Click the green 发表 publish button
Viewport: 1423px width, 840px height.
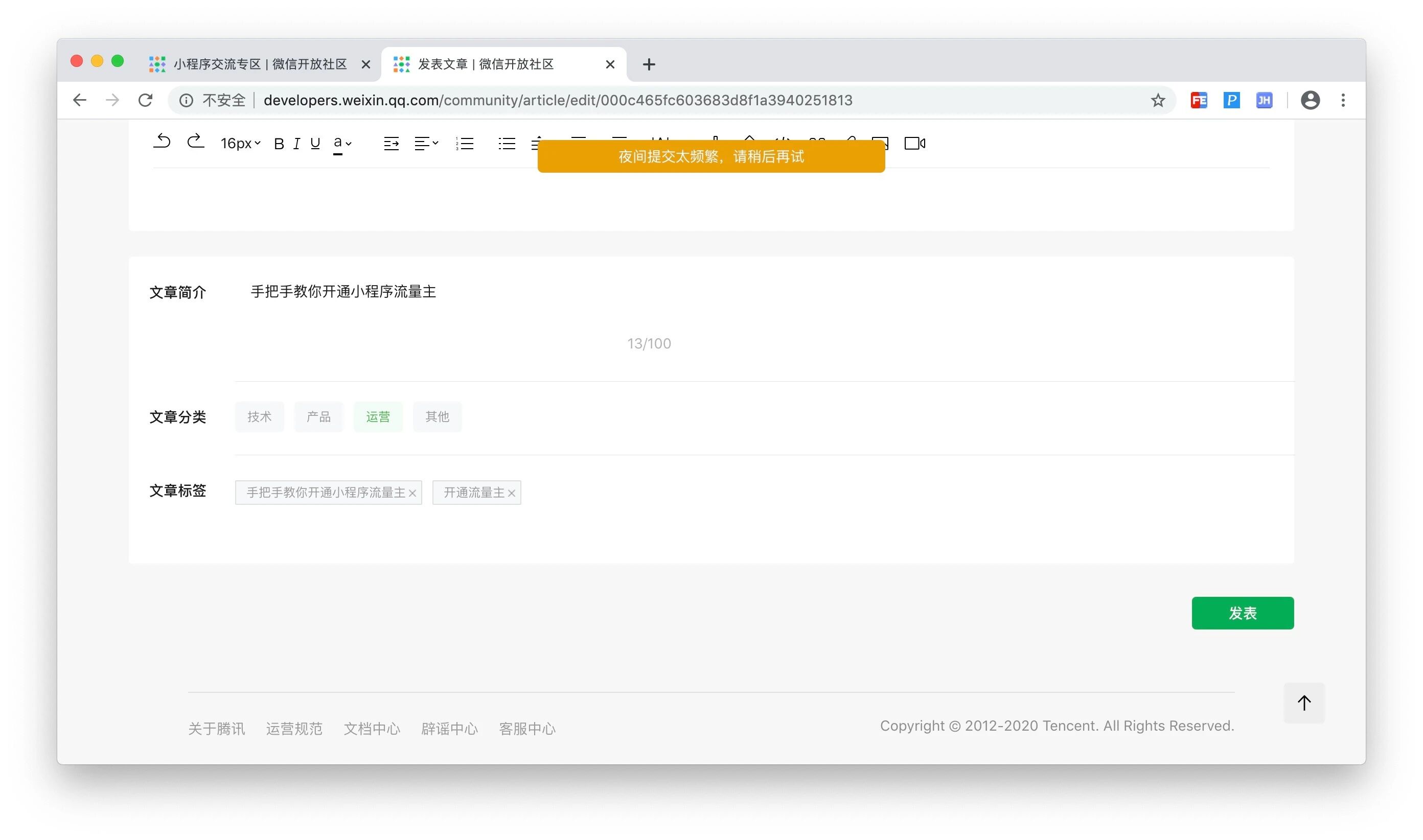[1243, 613]
